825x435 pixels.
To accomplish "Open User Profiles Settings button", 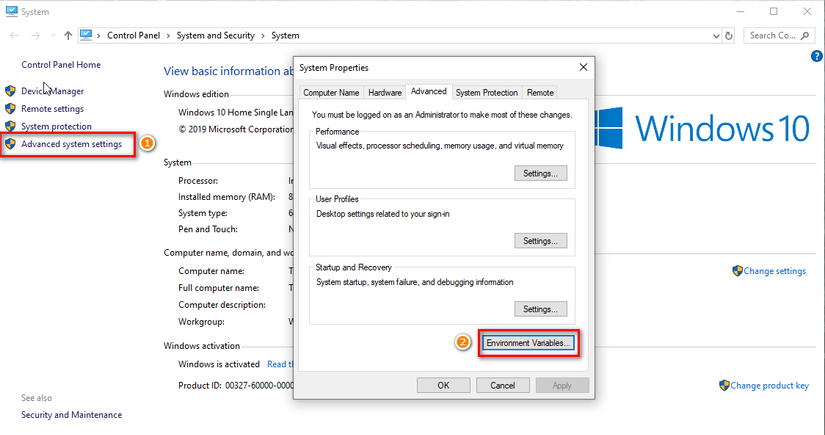I will pyautogui.click(x=540, y=241).
